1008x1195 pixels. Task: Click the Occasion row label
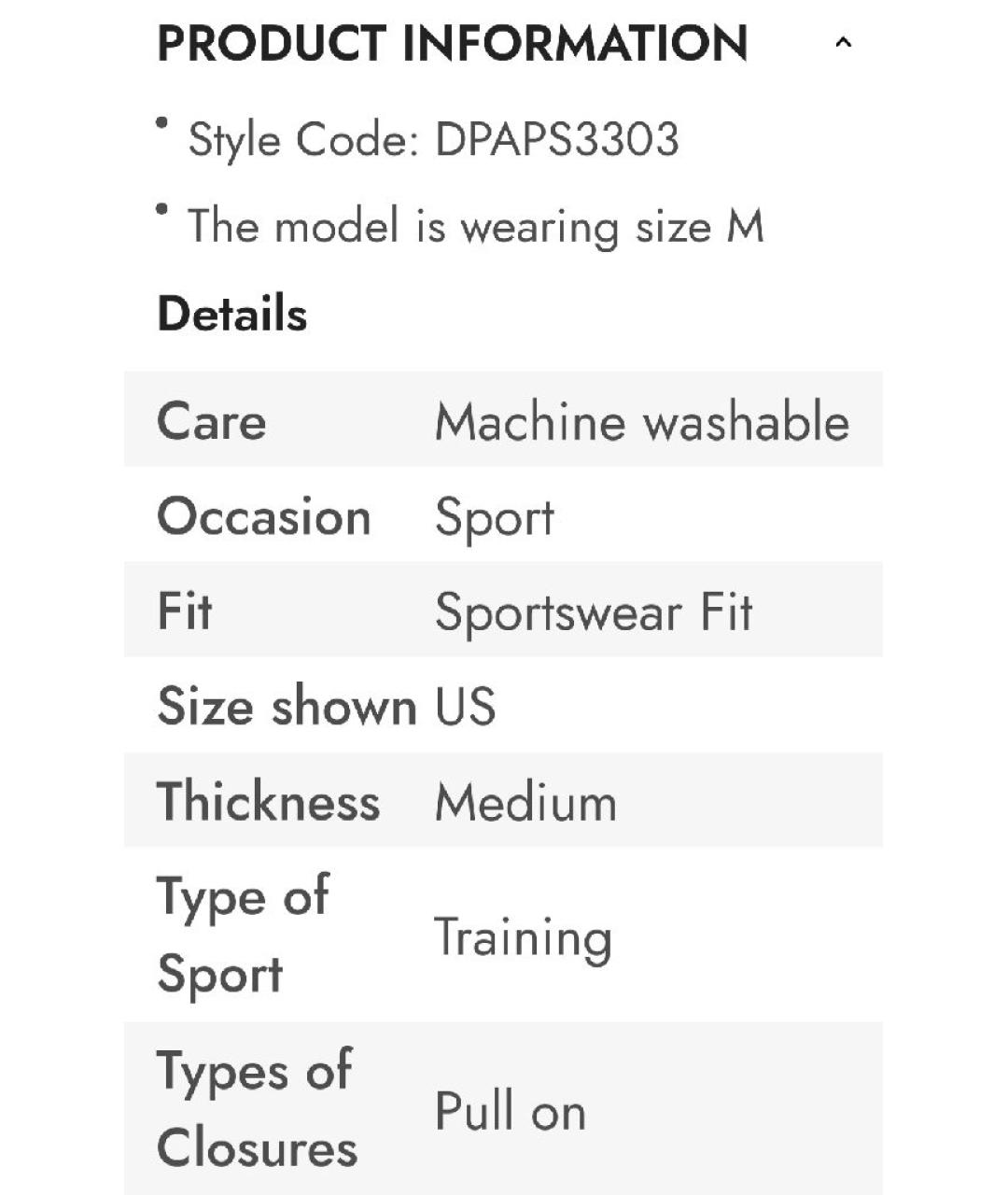pyautogui.click(x=264, y=516)
